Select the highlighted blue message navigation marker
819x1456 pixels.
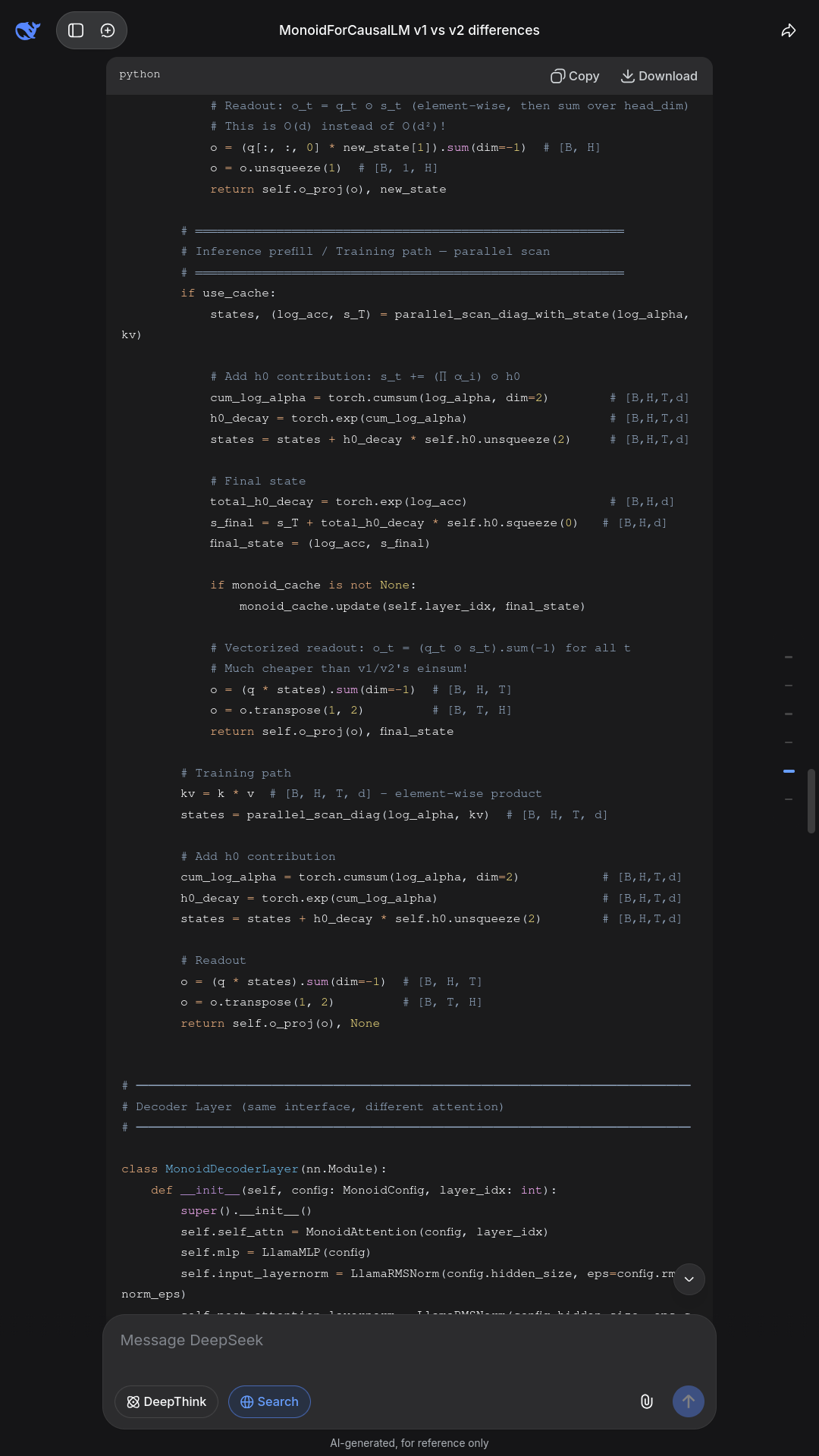click(789, 771)
